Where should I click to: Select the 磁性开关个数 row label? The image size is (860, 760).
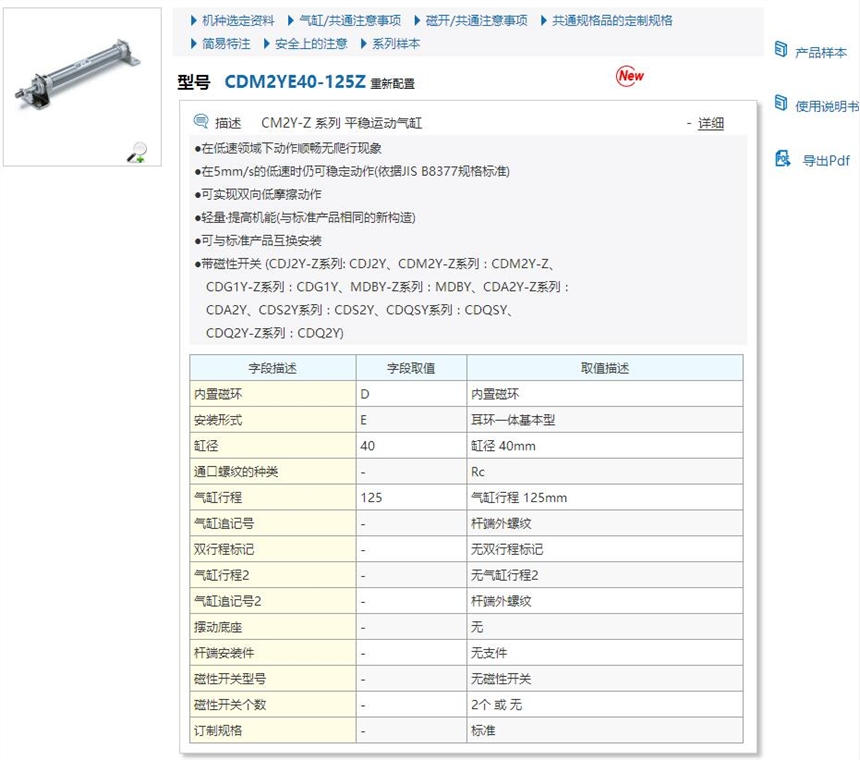coord(273,704)
